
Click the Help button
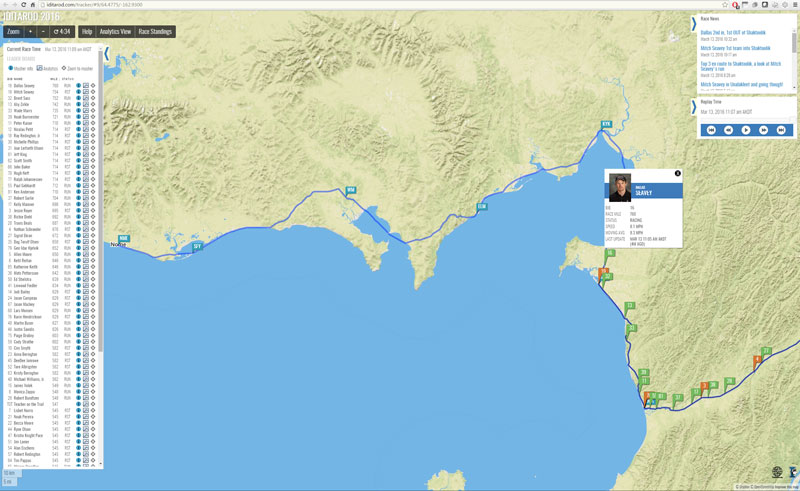tap(86, 32)
